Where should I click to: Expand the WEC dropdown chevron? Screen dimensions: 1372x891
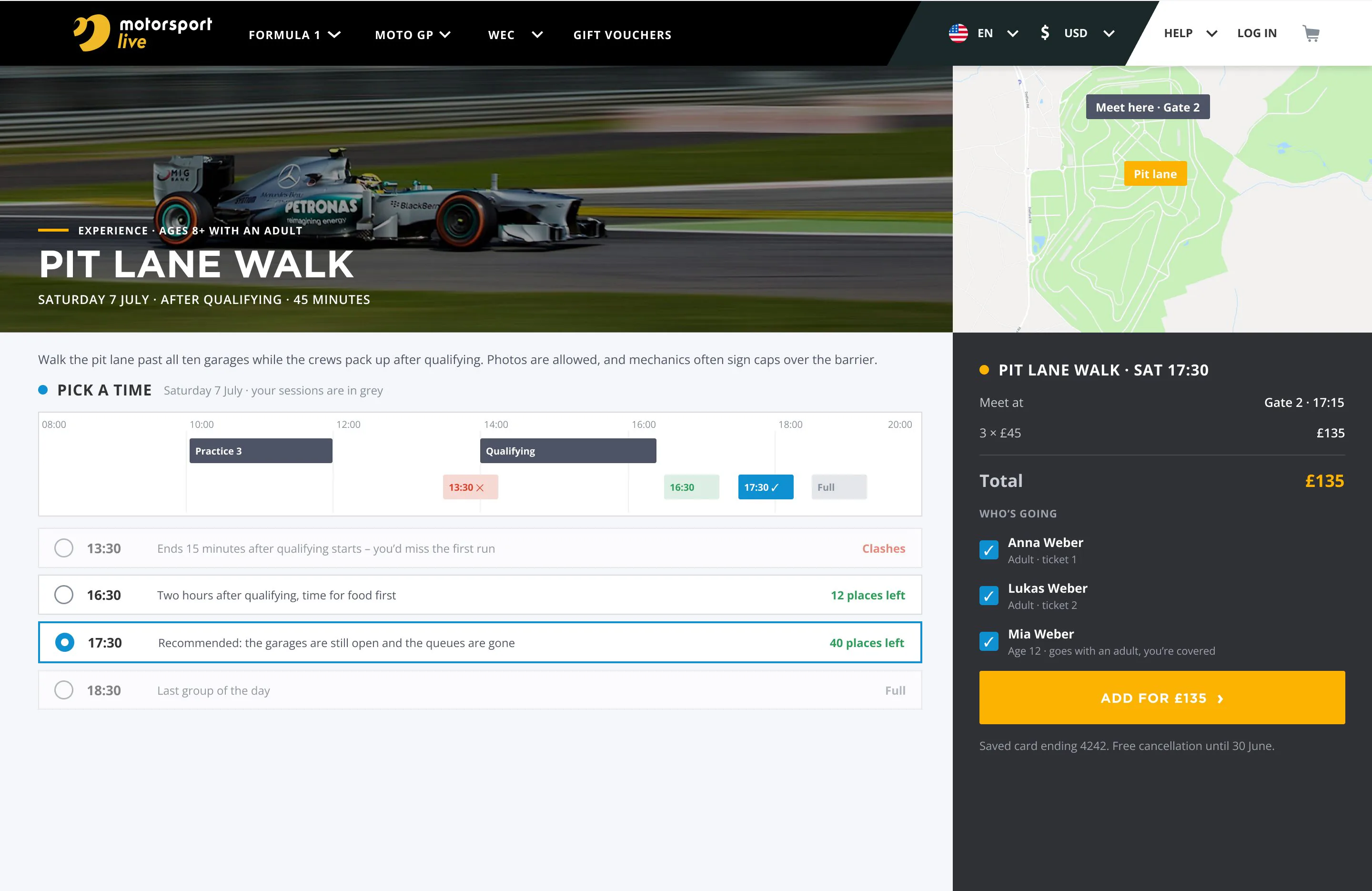tap(537, 35)
